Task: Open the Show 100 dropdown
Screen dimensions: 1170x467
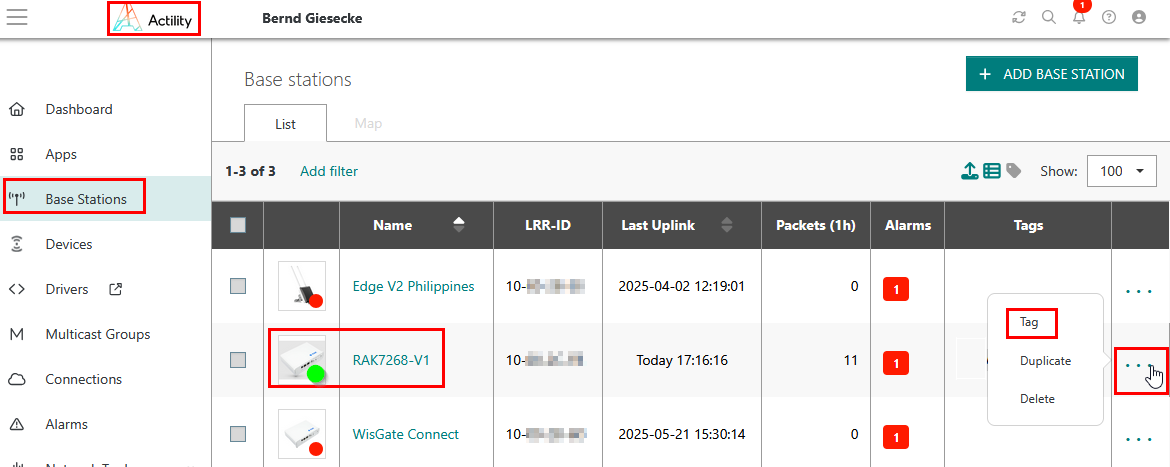Action: click(1122, 172)
